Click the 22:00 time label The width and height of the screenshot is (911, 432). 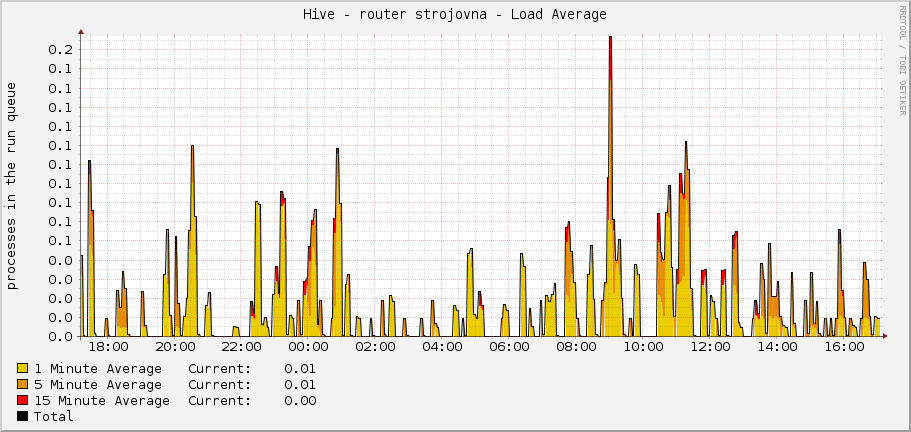[x=241, y=347]
